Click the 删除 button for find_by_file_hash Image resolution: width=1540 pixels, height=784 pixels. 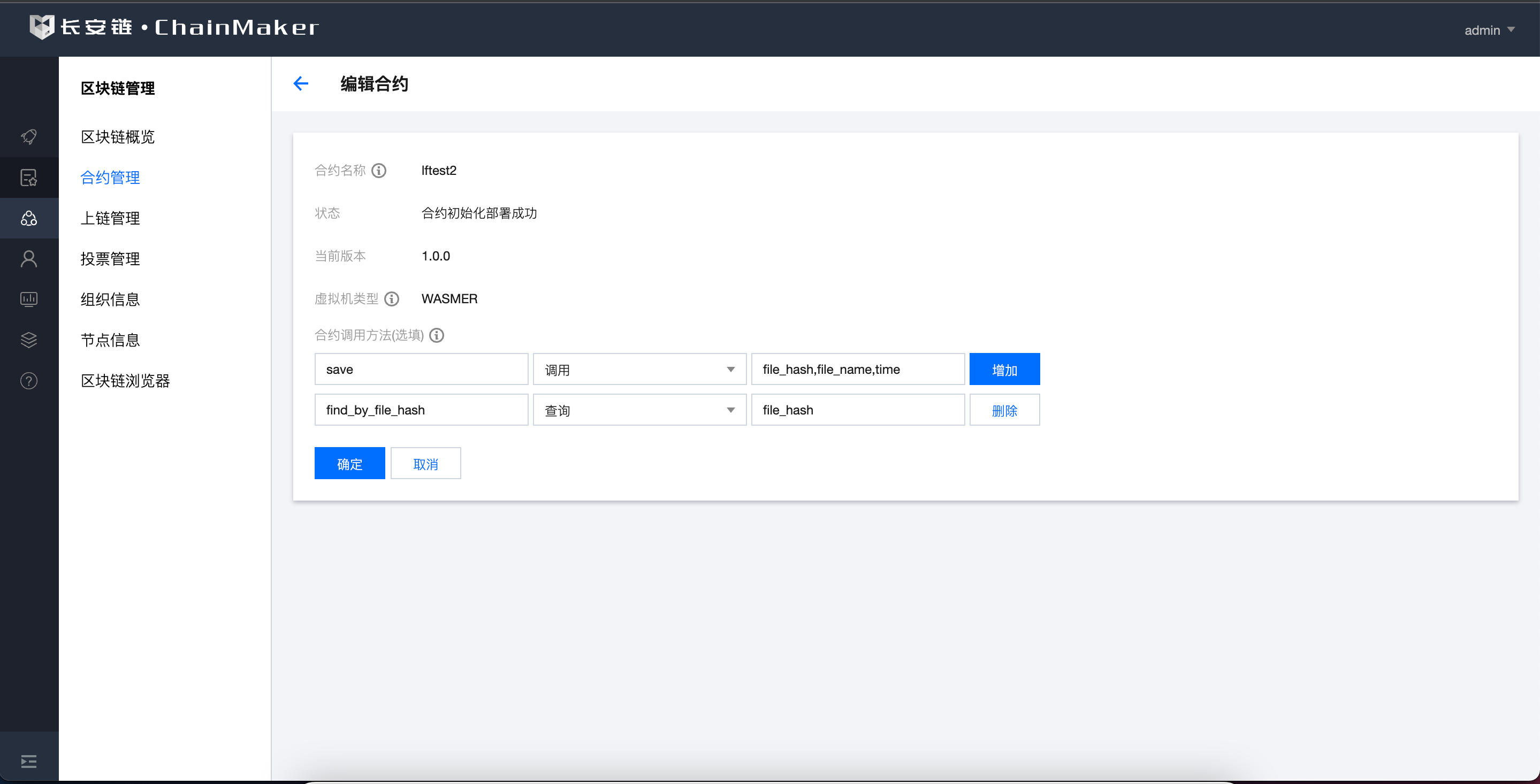1004,410
